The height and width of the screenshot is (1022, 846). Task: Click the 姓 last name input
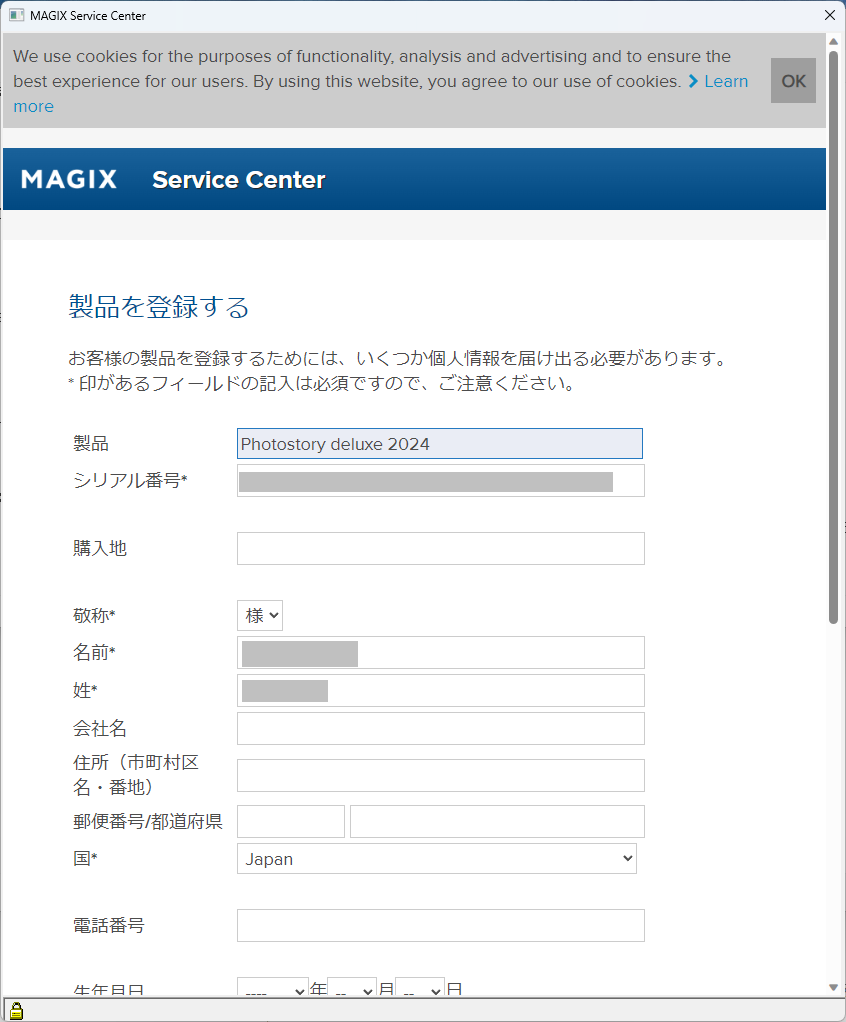point(441,691)
